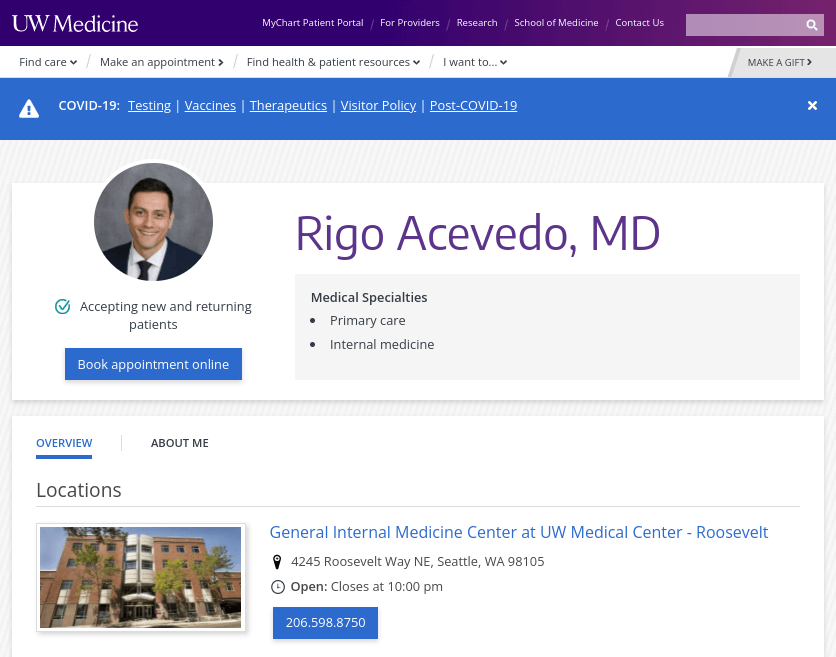Open Contact Us page
The width and height of the screenshot is (836, 657).
click(x=639, y=23)
